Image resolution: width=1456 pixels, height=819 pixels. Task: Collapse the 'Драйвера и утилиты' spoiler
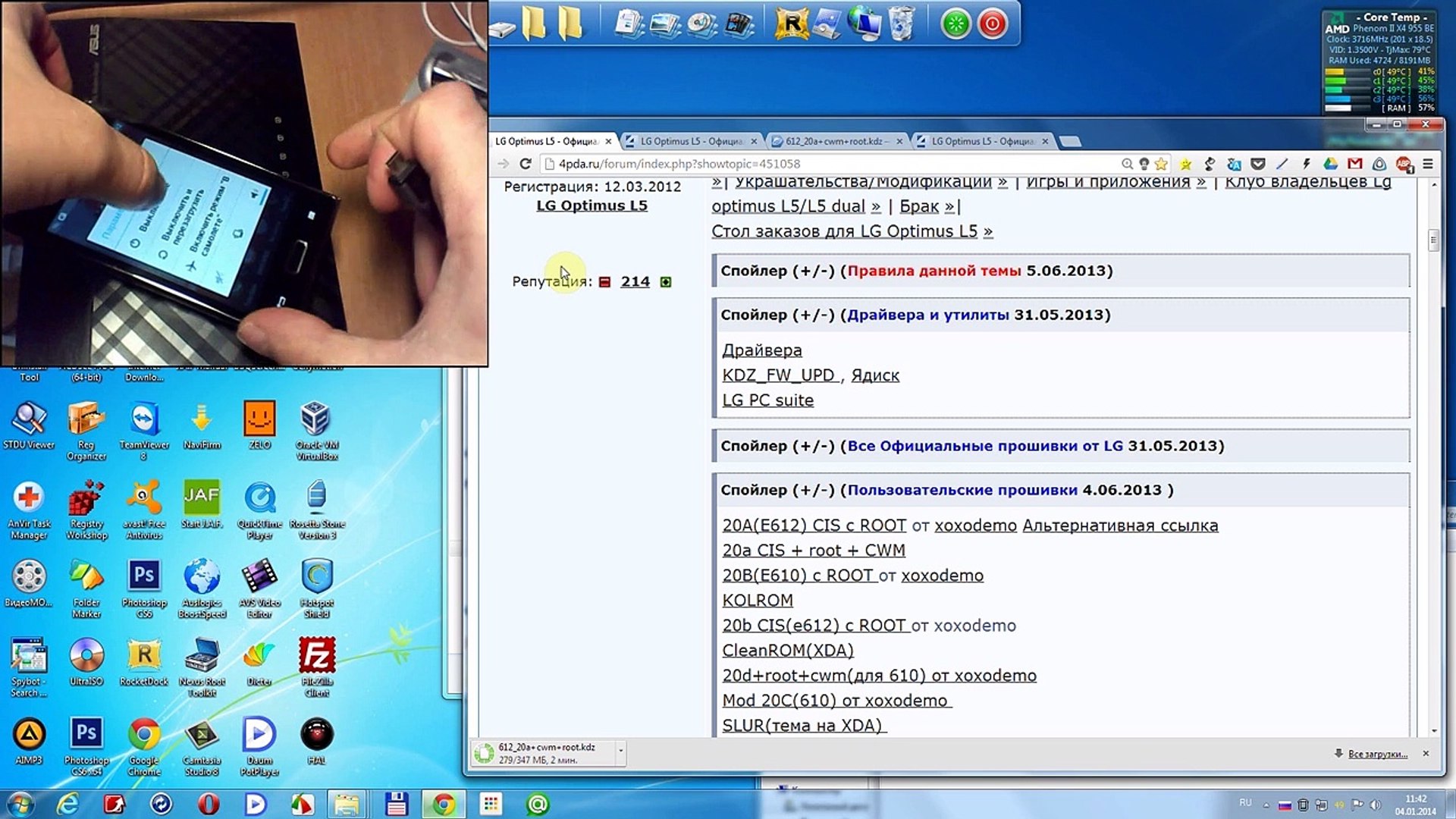tap(1061, 315)
